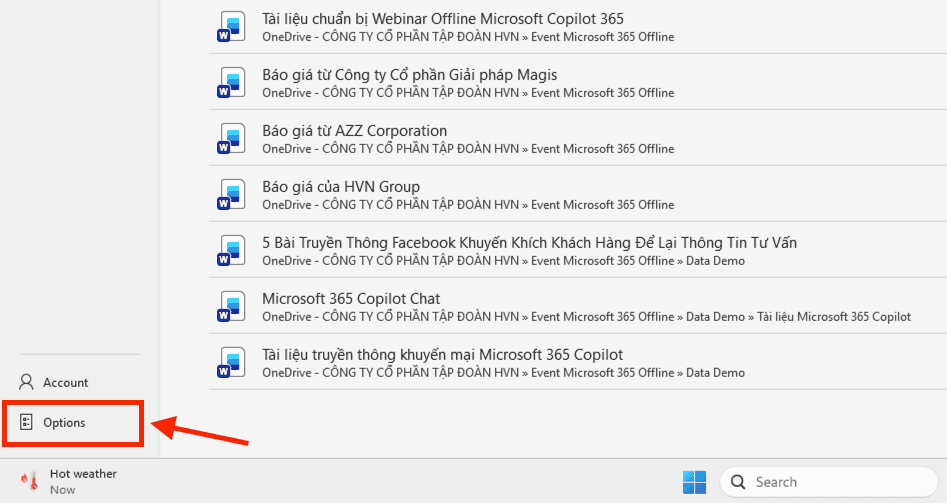Click the Account person icon
Viewport: 947px width, 503px height.
point(27,382)
